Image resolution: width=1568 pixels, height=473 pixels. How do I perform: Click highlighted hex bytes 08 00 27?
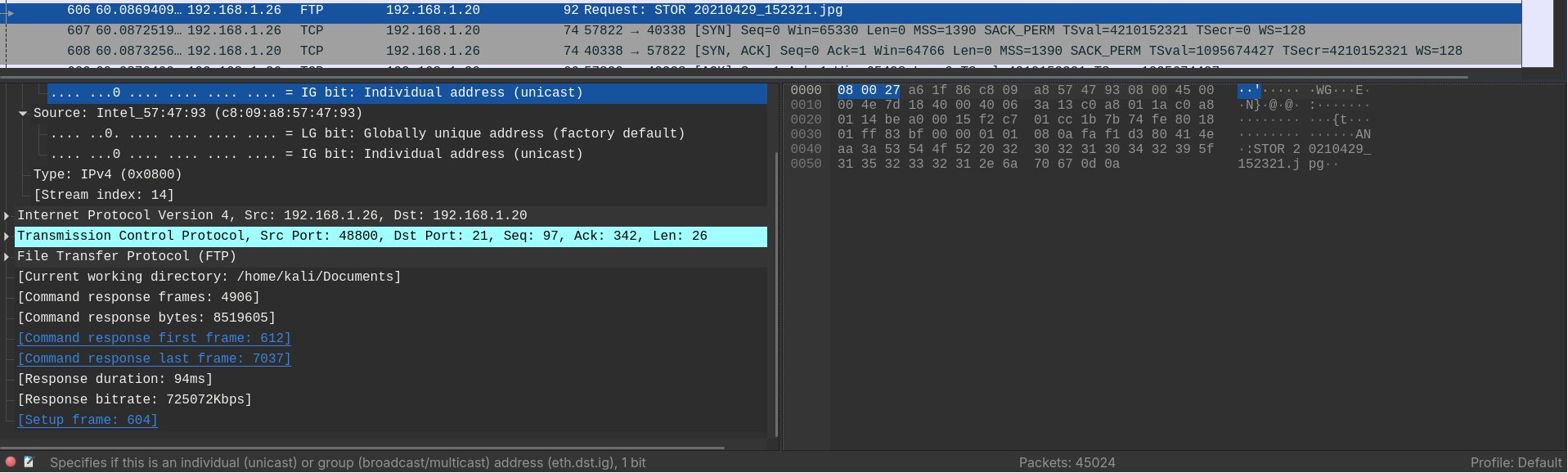click(868, 90)
